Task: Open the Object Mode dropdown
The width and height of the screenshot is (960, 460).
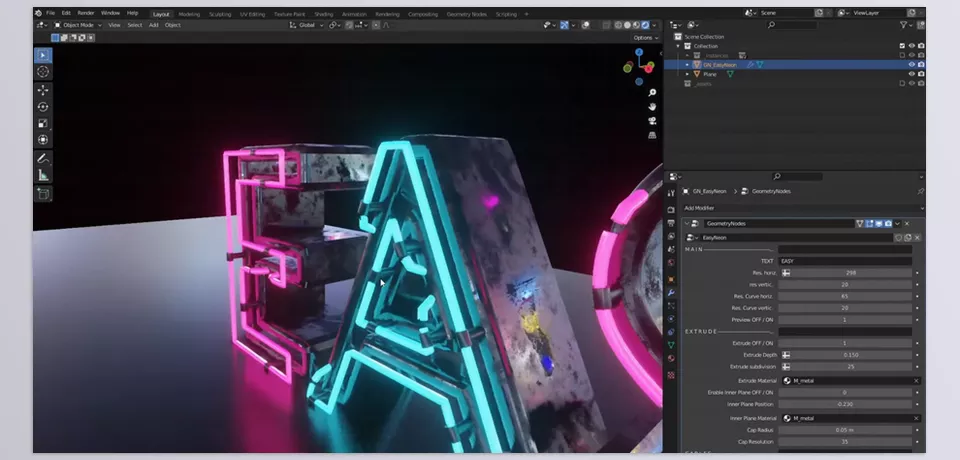Action: point(78,25)
